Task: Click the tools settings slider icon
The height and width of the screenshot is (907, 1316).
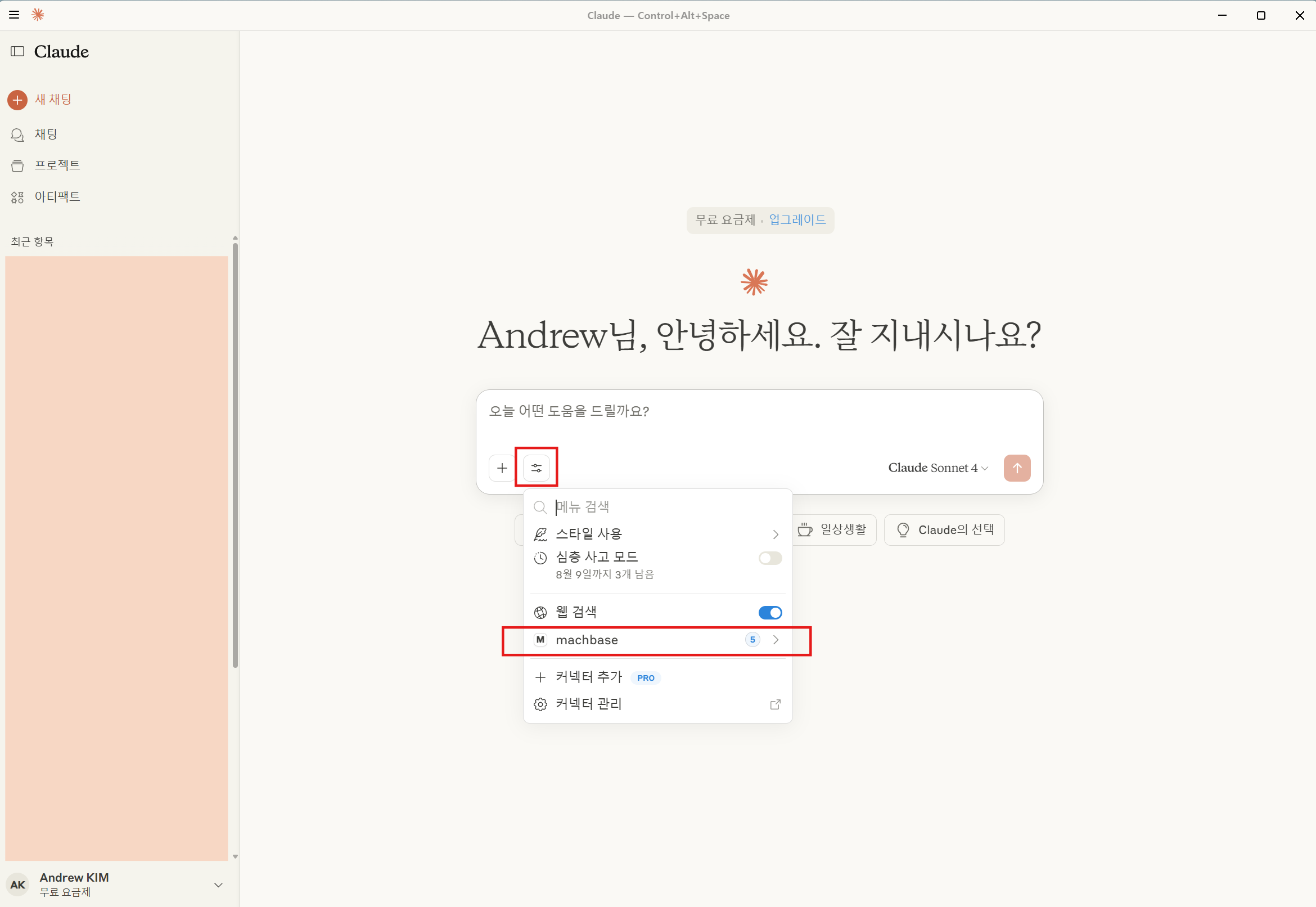Action: 536,468
